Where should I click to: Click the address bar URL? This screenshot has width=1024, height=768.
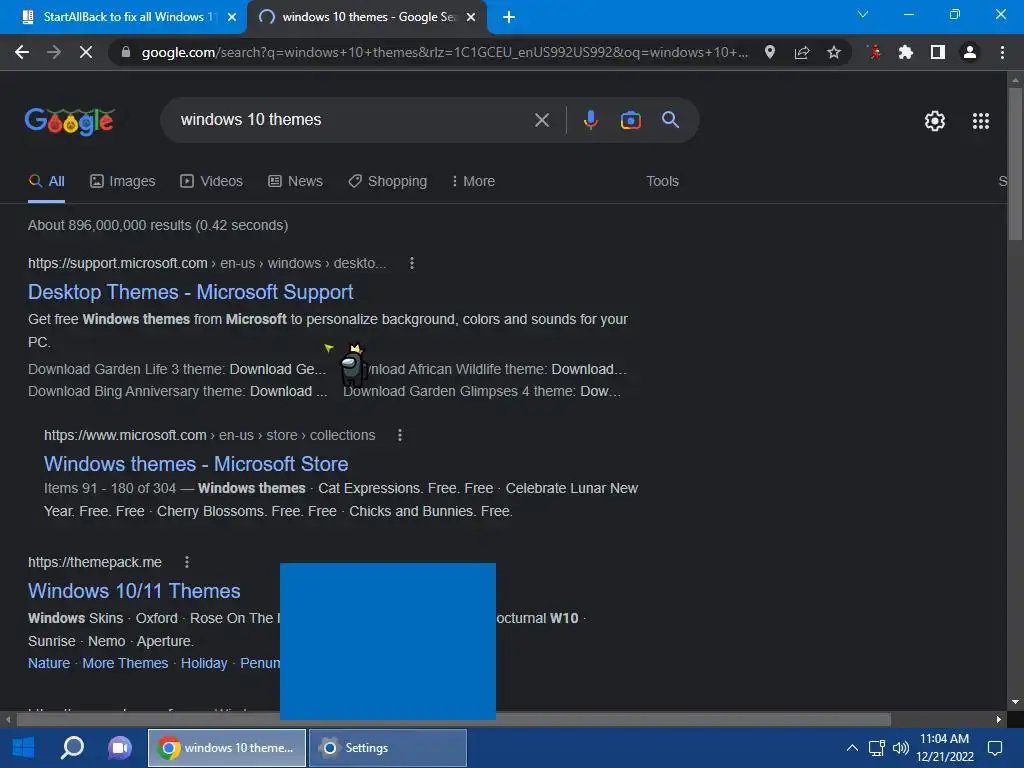tap(444, 52)
